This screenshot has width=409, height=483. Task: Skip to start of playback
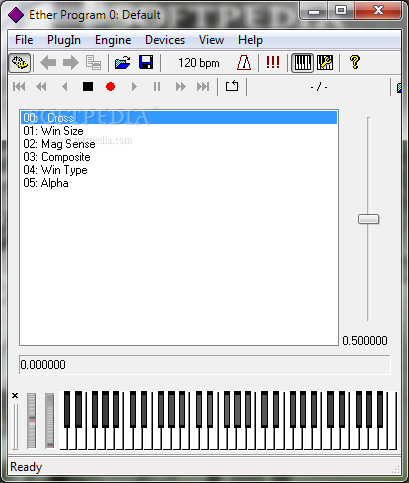[x=19, y=87]
